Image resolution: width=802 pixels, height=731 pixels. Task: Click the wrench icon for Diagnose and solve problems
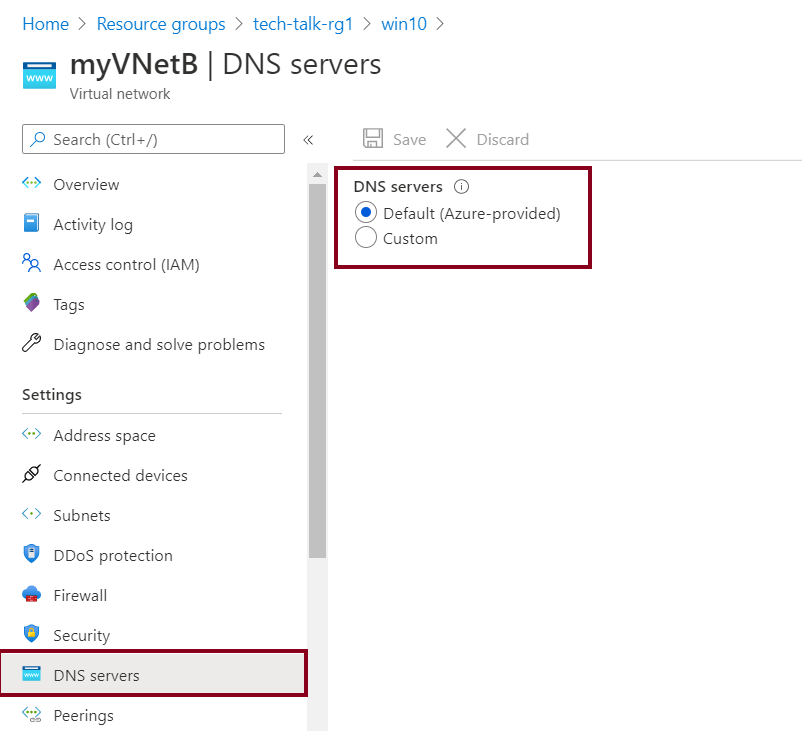(x=31, y=343)
